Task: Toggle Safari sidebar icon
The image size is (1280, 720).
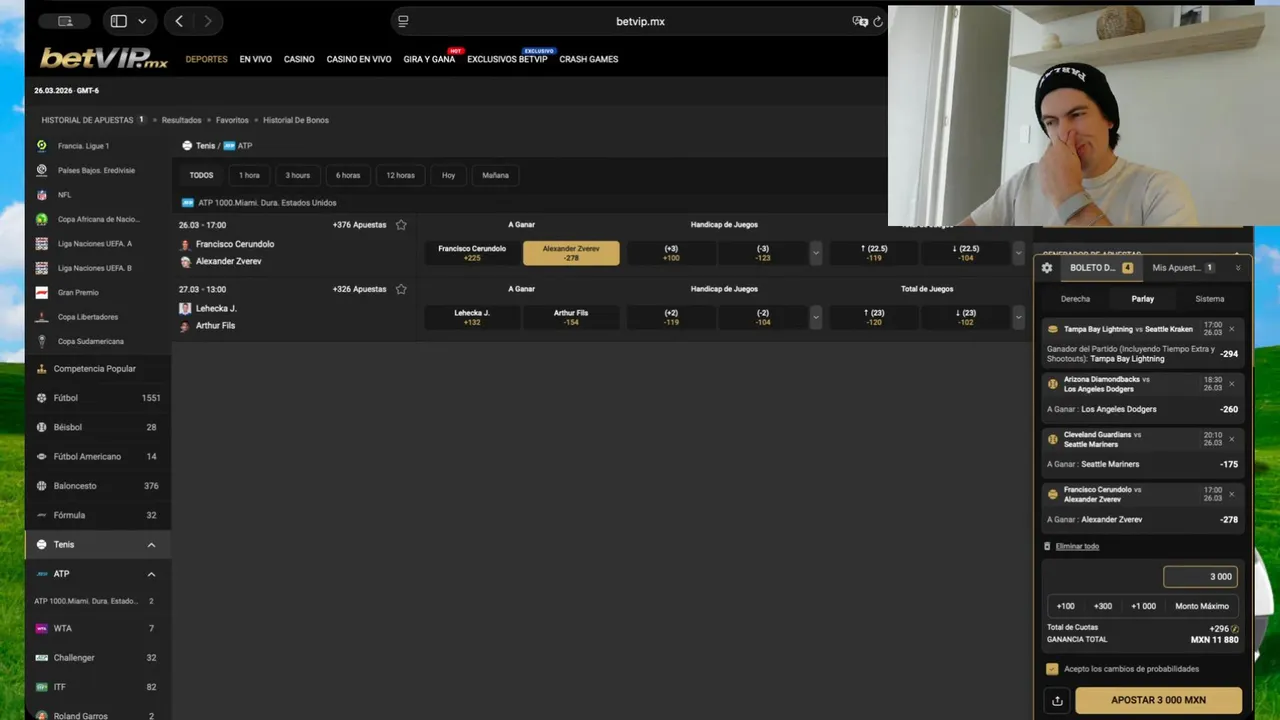Action: [118, 21]
